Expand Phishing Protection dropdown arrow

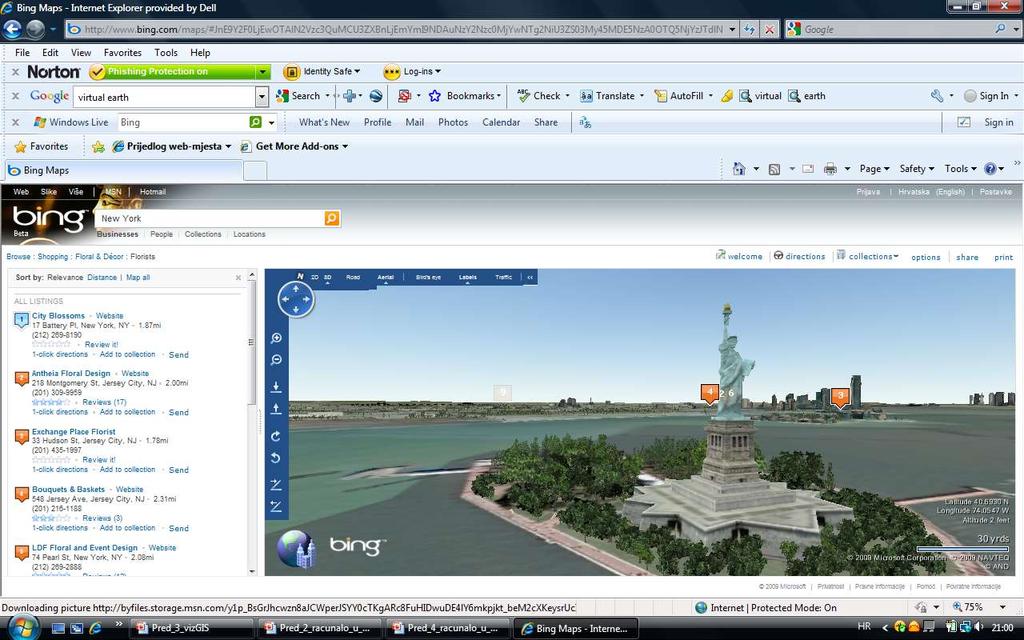click(262, 72)
